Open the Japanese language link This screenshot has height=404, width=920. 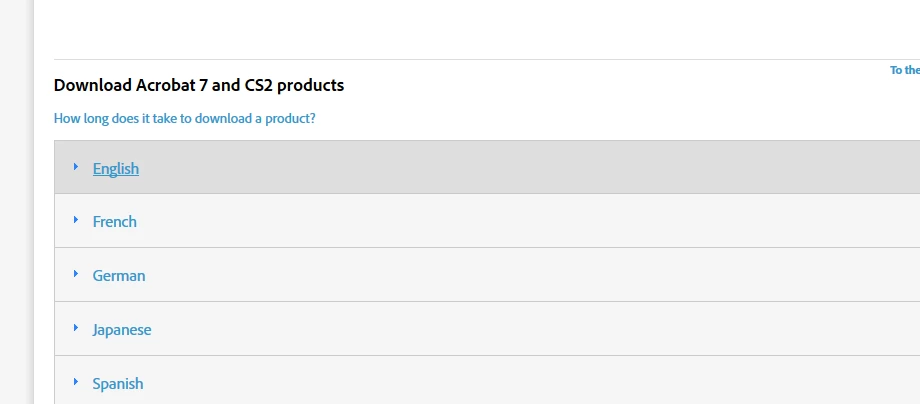coord(122,330)
